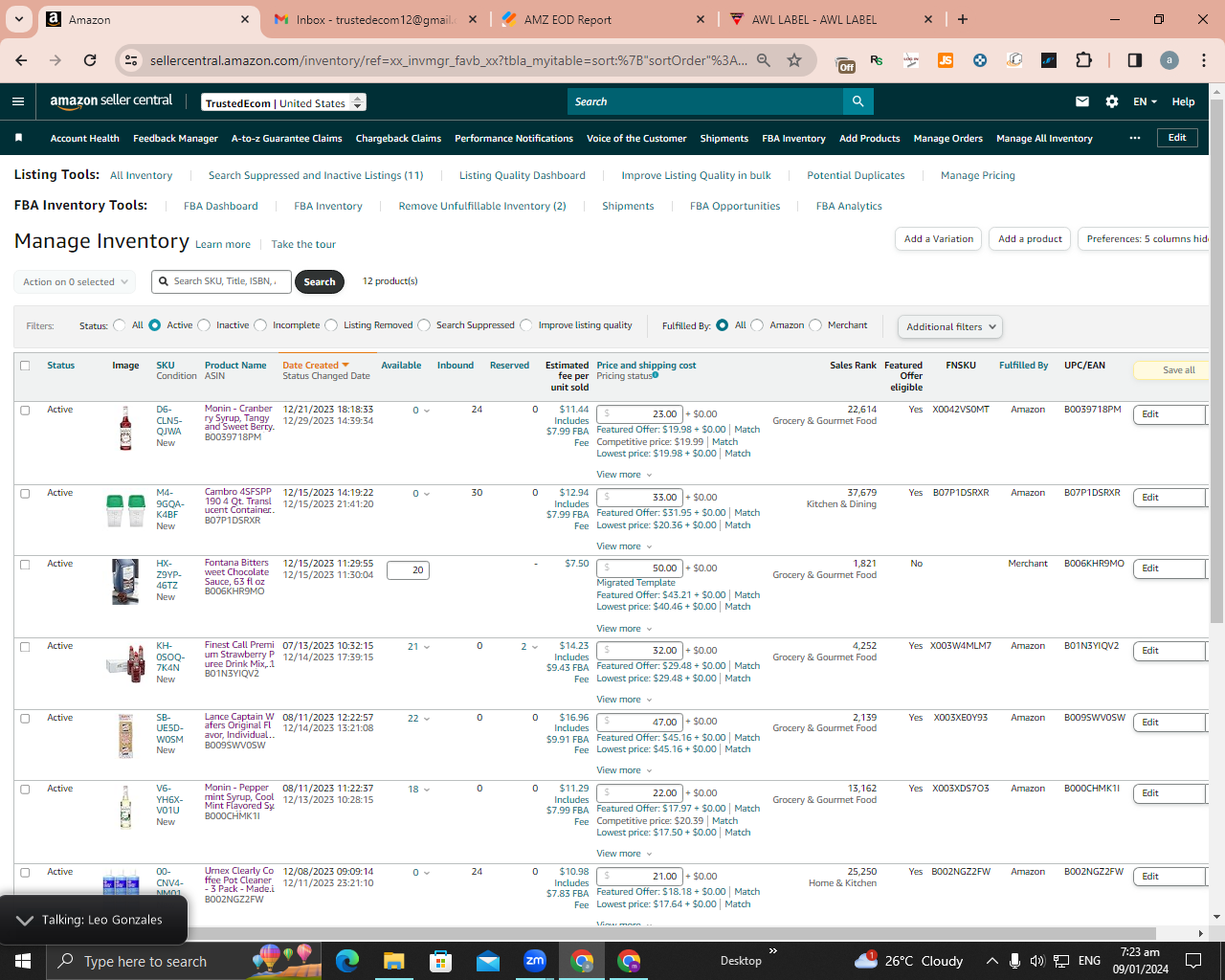Click Match next to Featured Offer $31.95
The width and height of the screenshot is (1225, 980).
pos(747,513)
